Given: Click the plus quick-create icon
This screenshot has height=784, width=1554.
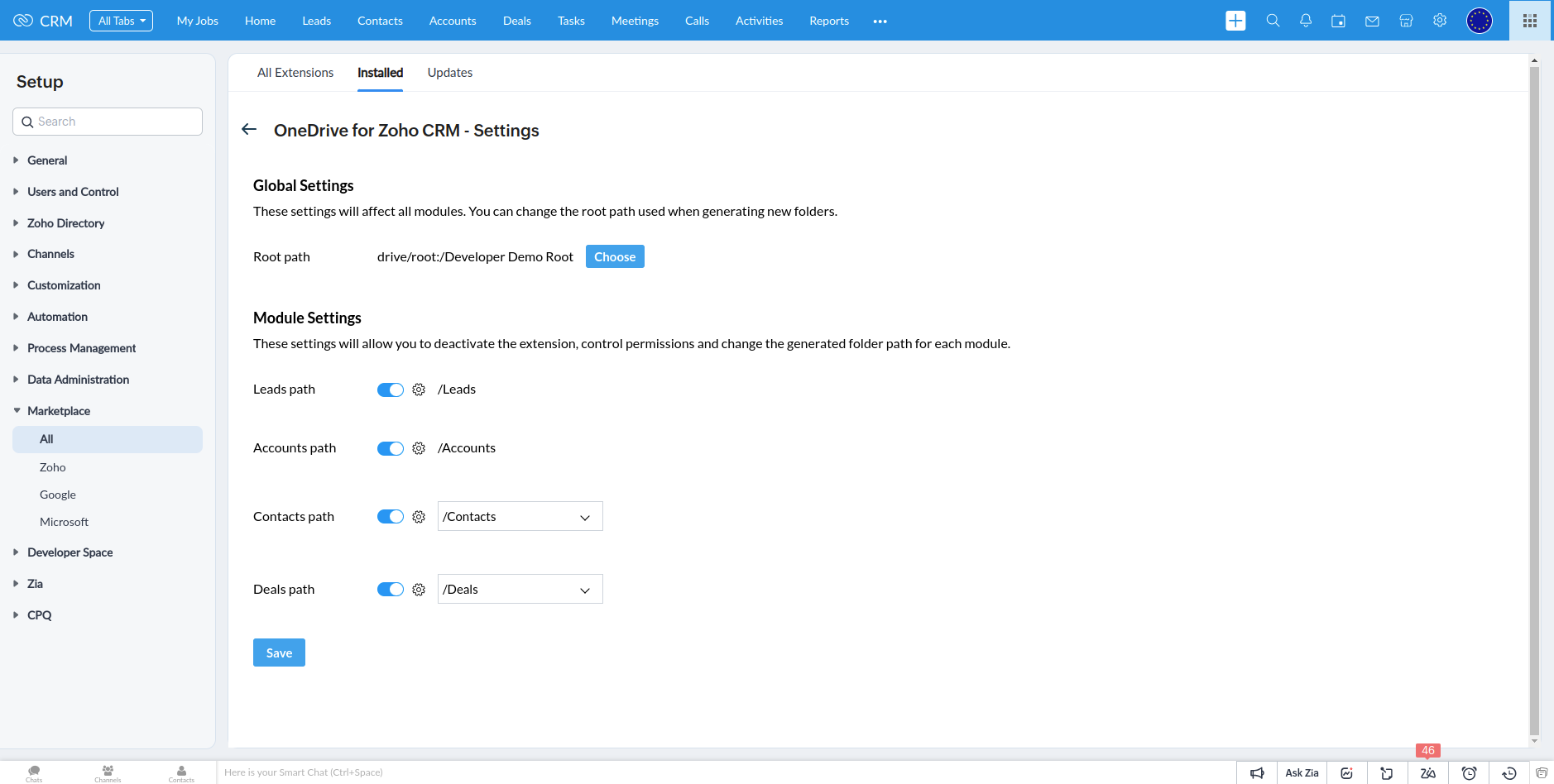Looking at the screenshot, I should coord(1235,21).
